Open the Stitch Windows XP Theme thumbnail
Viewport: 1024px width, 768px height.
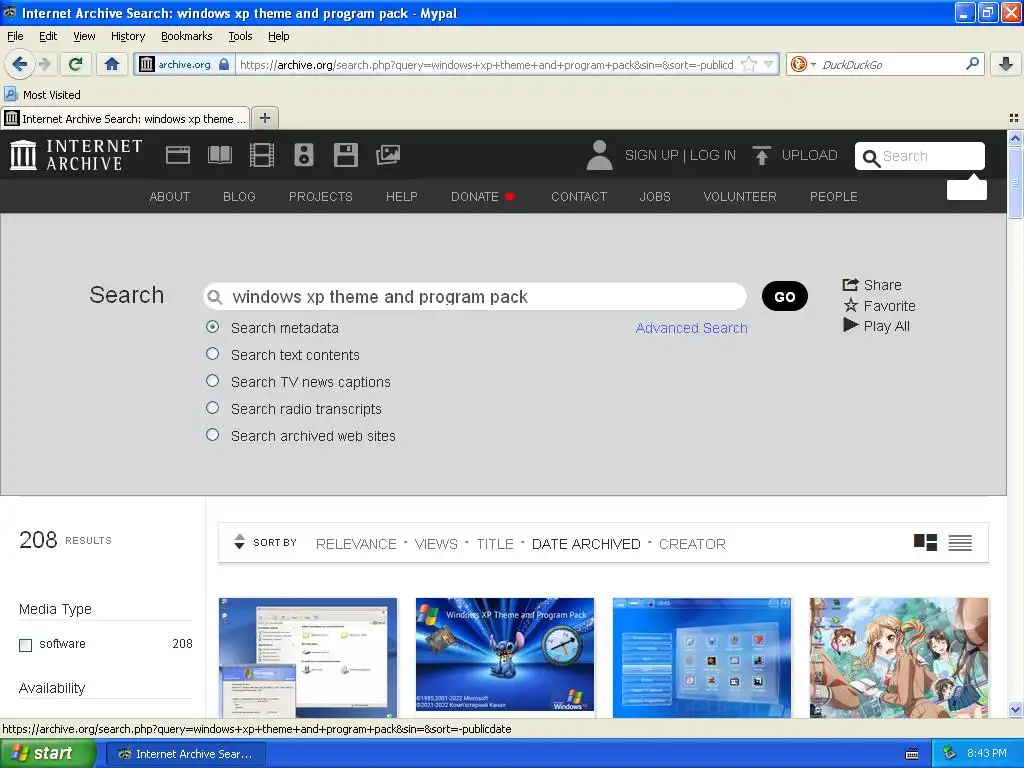[505, 656]
